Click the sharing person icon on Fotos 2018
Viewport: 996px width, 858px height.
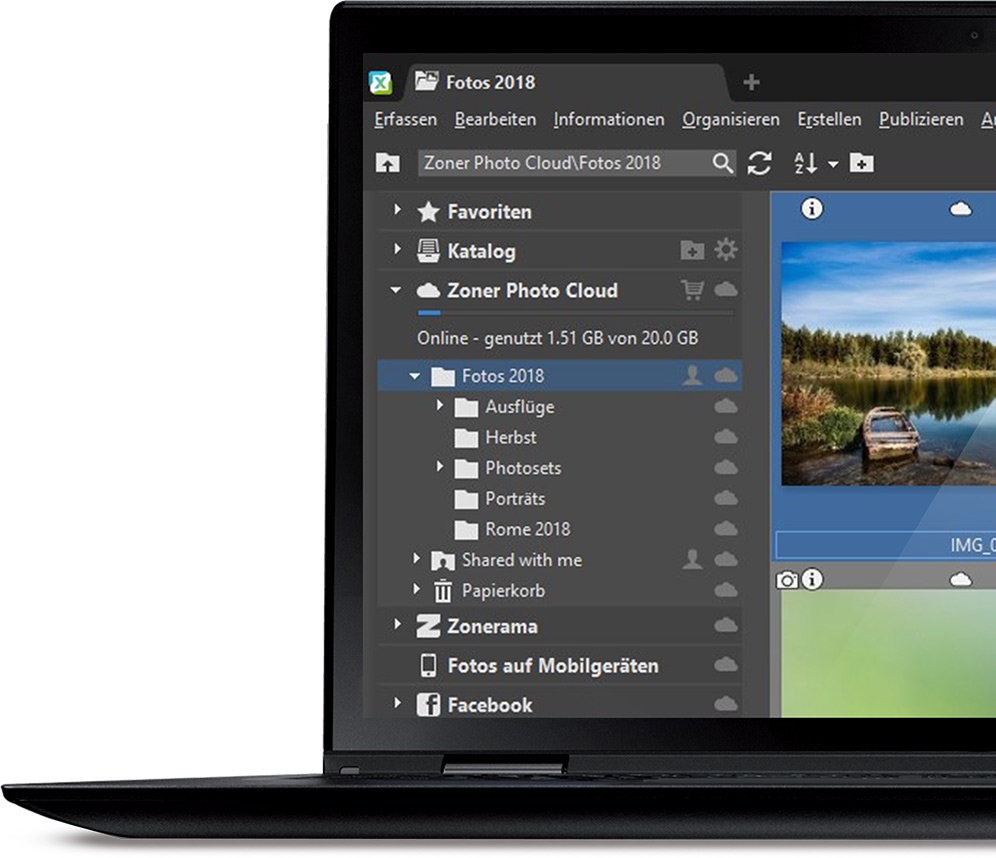click(692, 375)
